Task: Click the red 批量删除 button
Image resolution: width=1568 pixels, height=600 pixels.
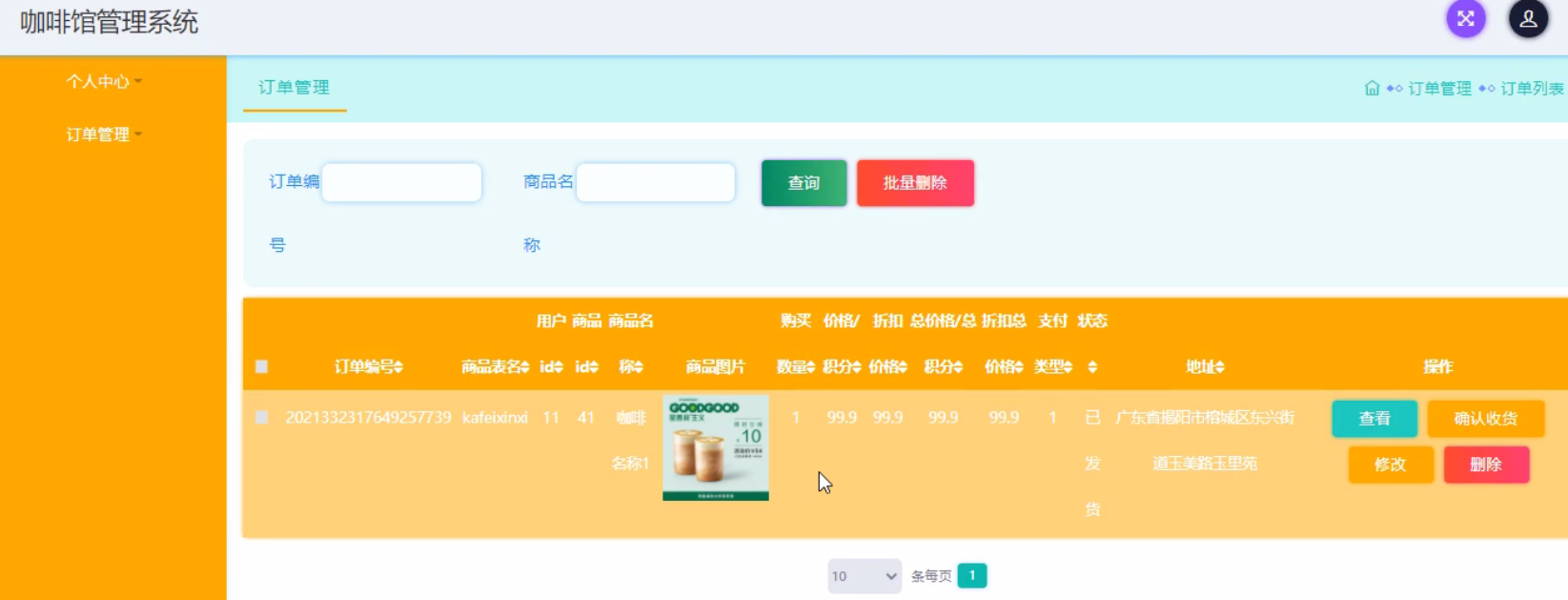Action: pos(915,183)
